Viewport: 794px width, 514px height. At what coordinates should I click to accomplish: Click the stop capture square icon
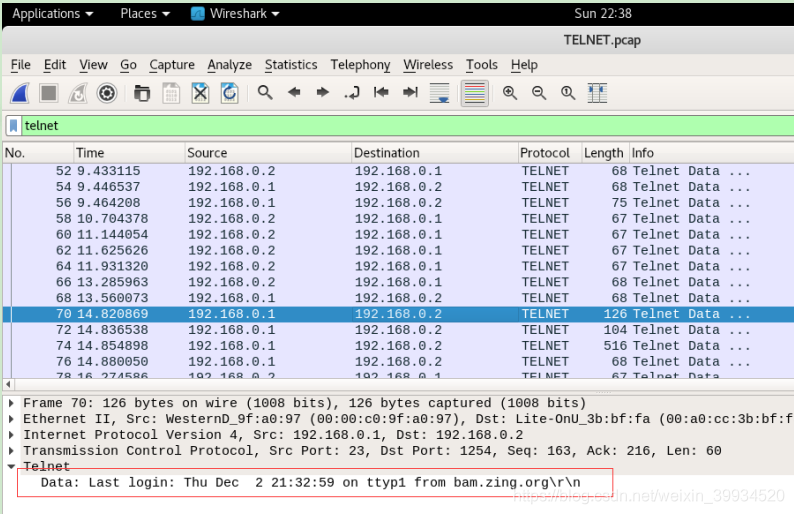click(x=49, y=93)
